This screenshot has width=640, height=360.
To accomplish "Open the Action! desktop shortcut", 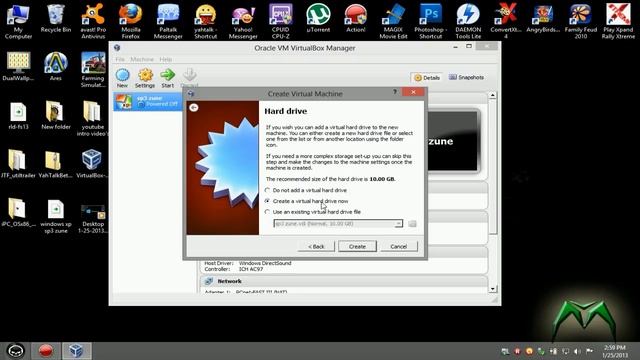I will coord(356,18).
